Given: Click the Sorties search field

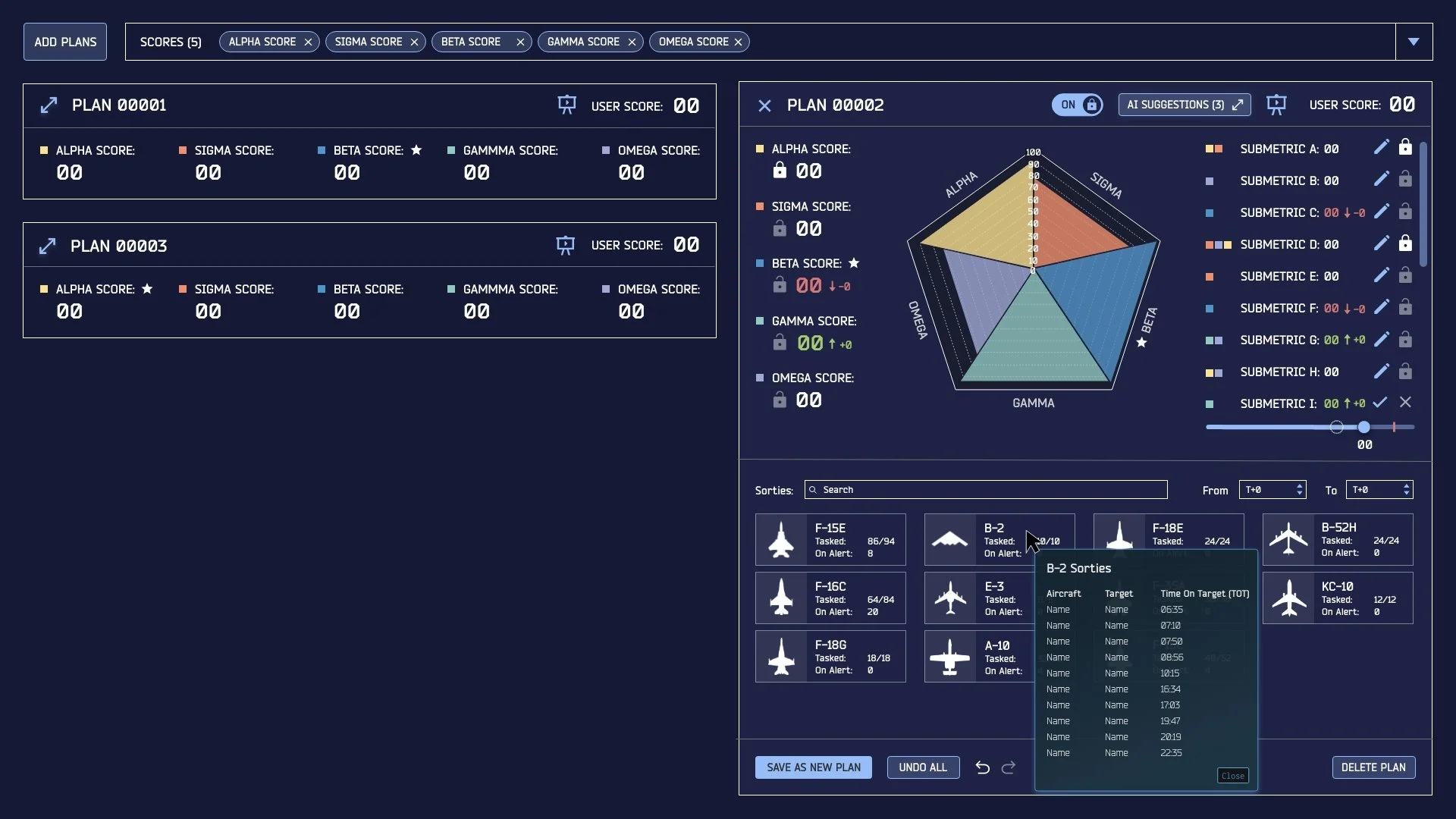Looking at the screenshot, I should [x=986, y=490].
